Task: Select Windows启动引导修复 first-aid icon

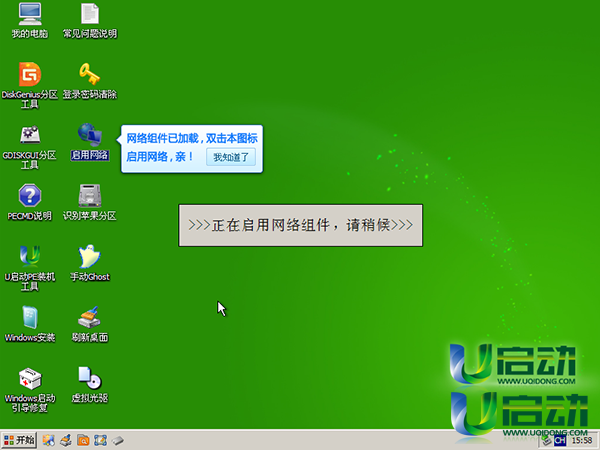Action: pos(30,390)
